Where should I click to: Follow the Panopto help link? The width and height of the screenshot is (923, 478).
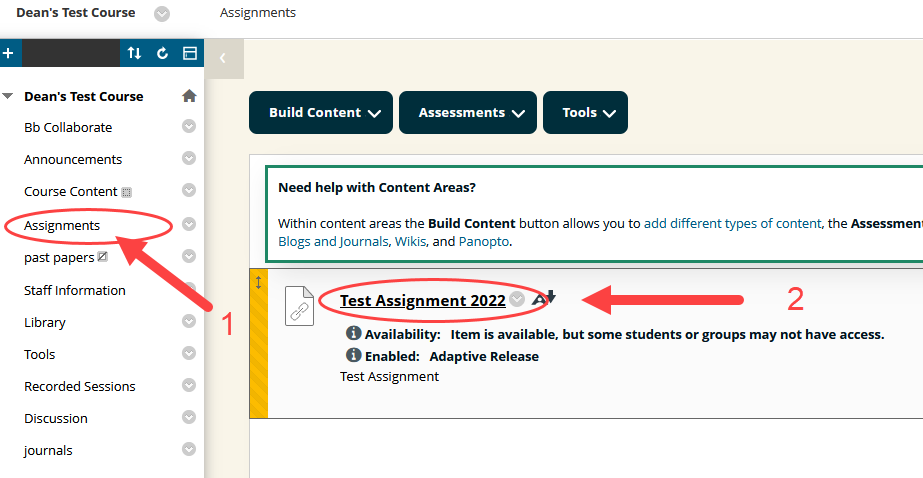pos(483,241)
